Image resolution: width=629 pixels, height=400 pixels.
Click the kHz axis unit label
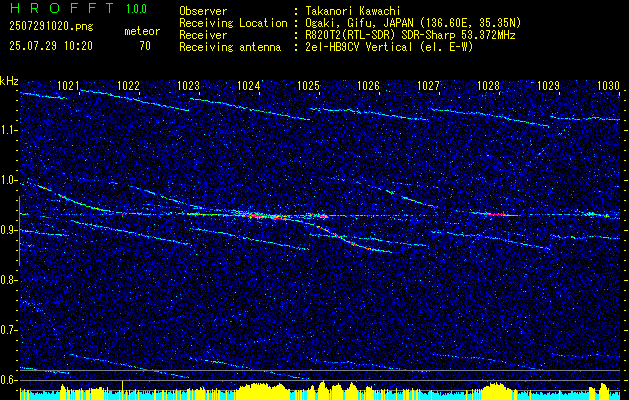9,81
